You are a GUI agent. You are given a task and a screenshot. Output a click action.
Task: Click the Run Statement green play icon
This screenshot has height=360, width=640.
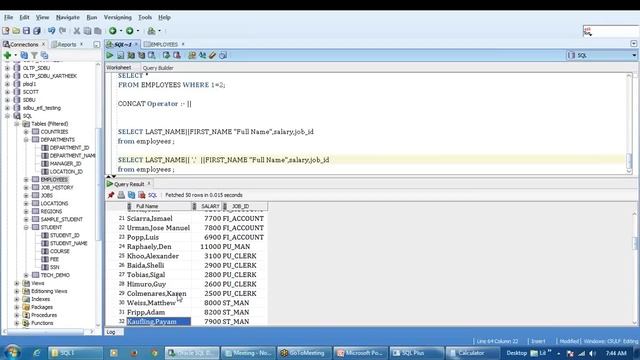pyautogui.click(x=110, y=55)
